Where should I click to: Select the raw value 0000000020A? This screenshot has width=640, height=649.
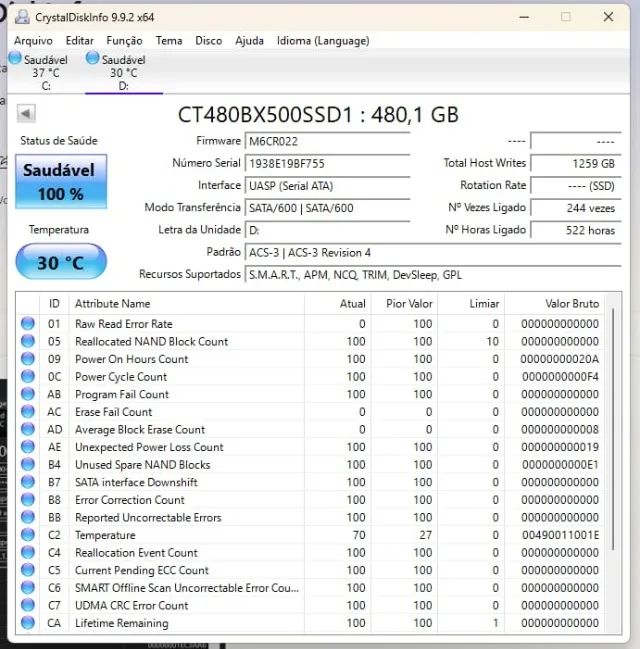[x=560, y=359]
